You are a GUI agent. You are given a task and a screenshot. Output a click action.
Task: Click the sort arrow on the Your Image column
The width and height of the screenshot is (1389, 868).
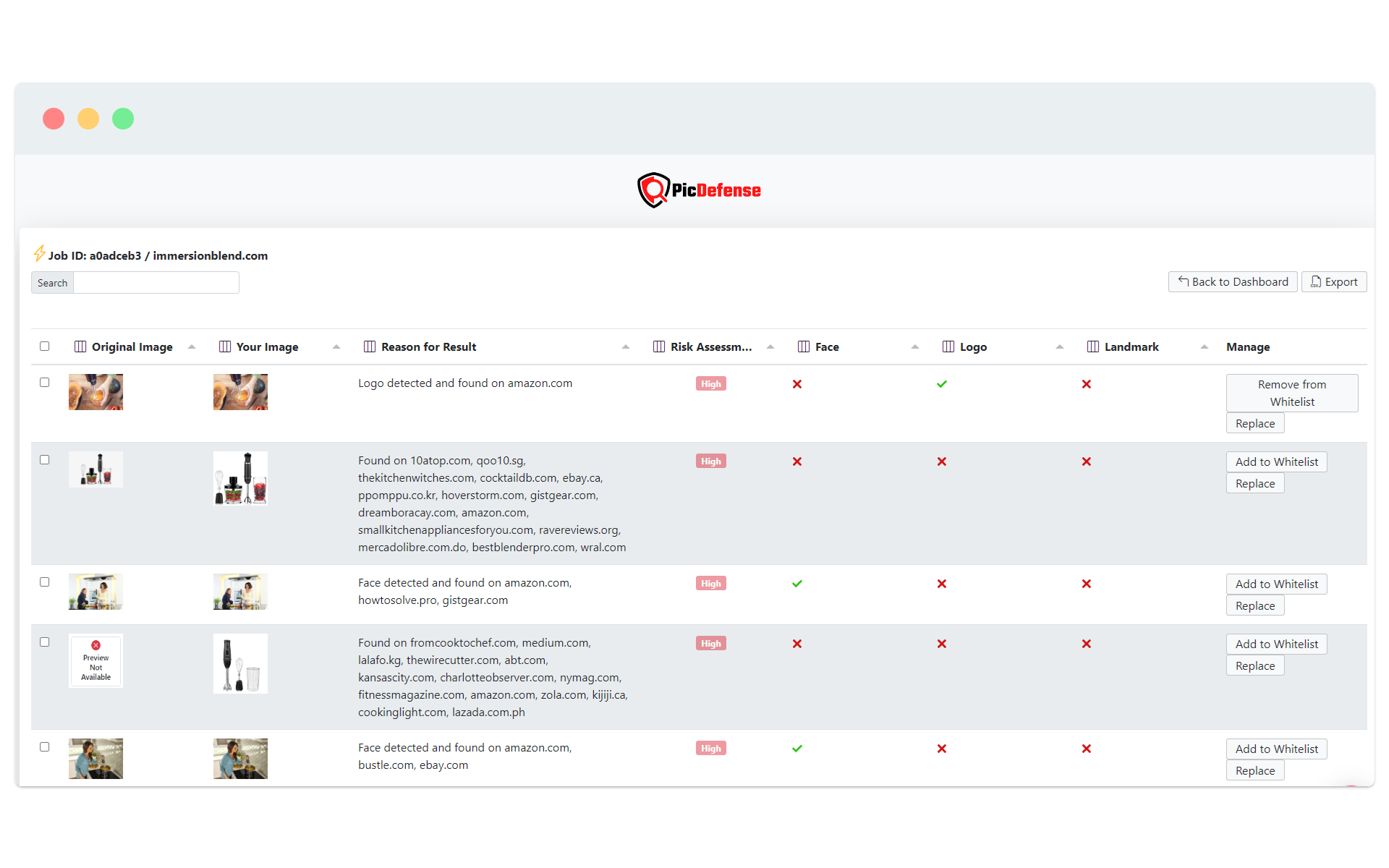click(x=336, y=347)
